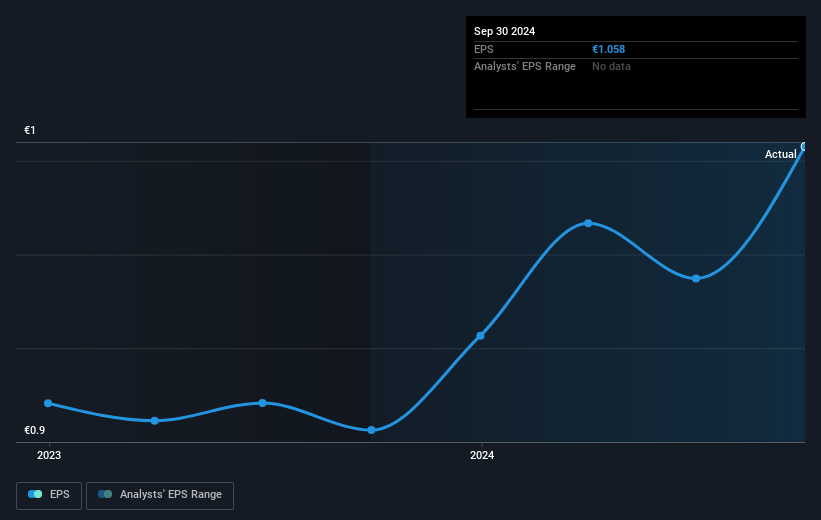821x520 pixels.
Task: Click the No data text in tooltip
Action: (x=611, y=67)
